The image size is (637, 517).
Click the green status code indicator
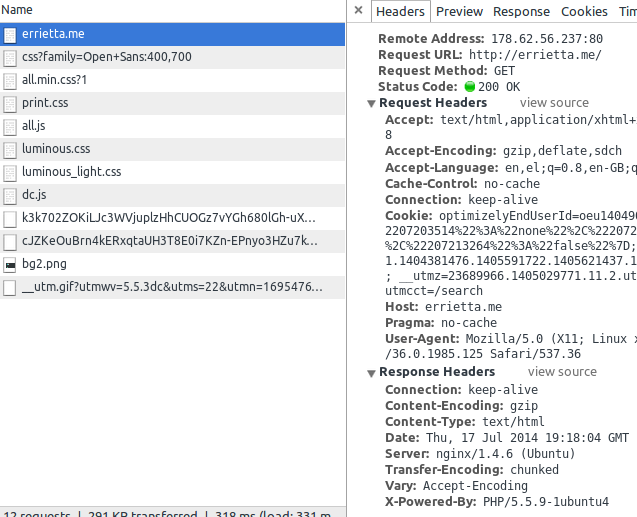(470, 87)
